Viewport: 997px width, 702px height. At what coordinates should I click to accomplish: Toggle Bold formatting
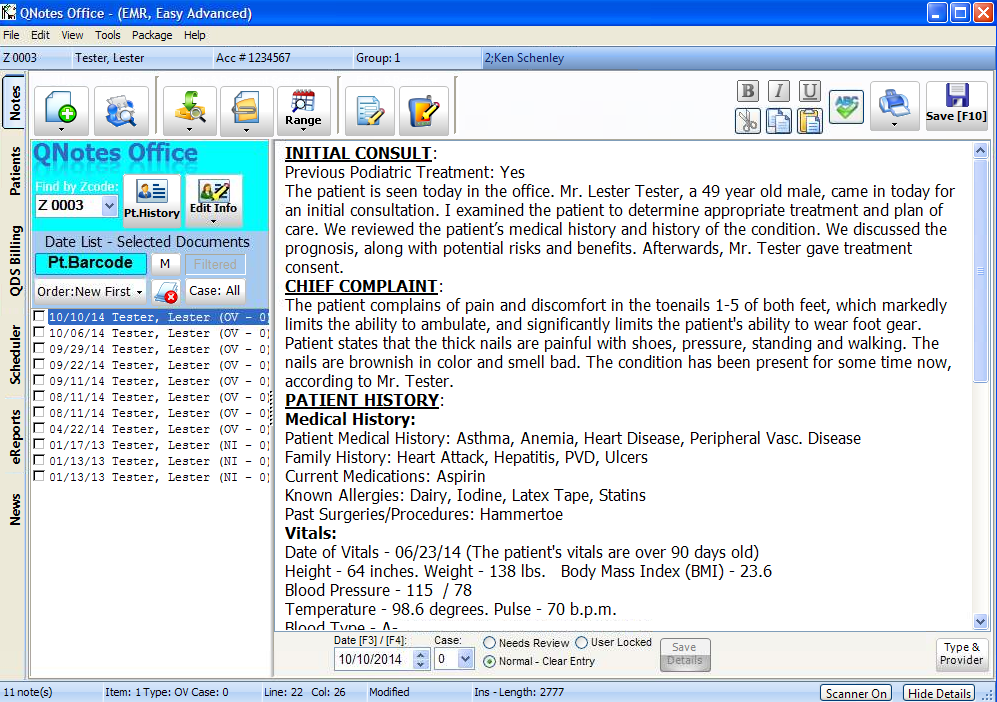point(748,91)
